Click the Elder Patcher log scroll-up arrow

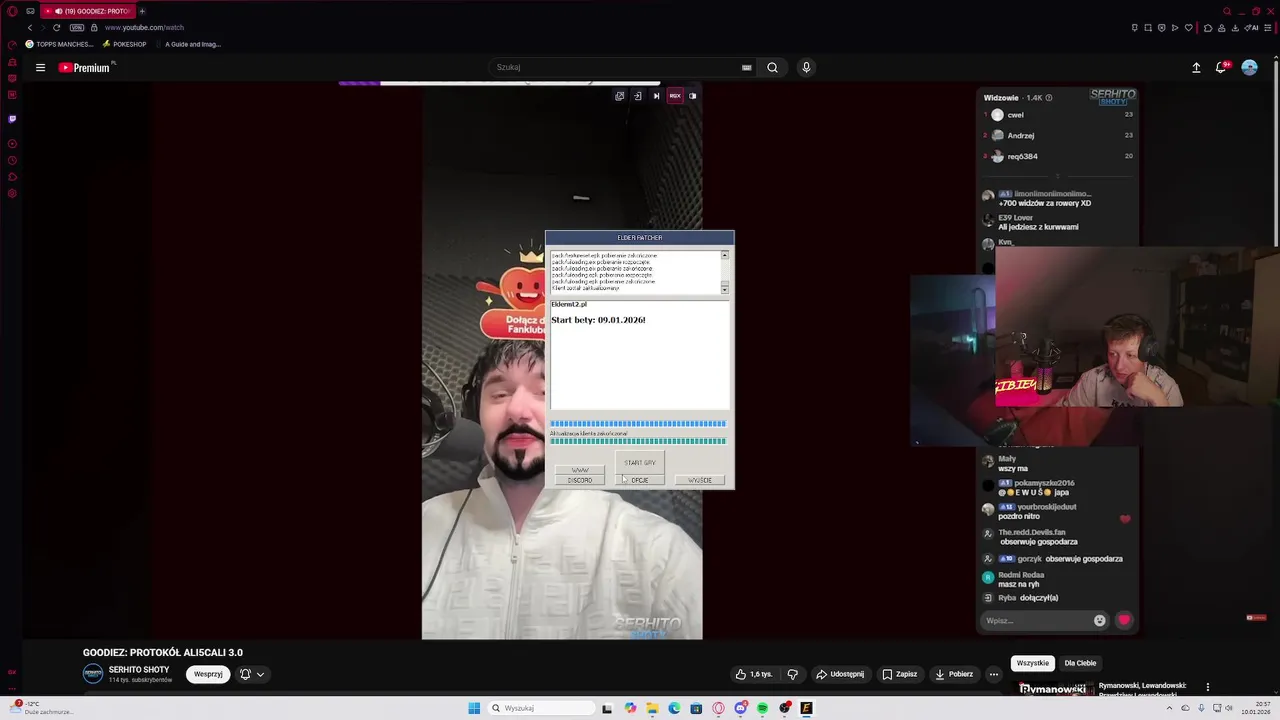(x=725, y=255)
